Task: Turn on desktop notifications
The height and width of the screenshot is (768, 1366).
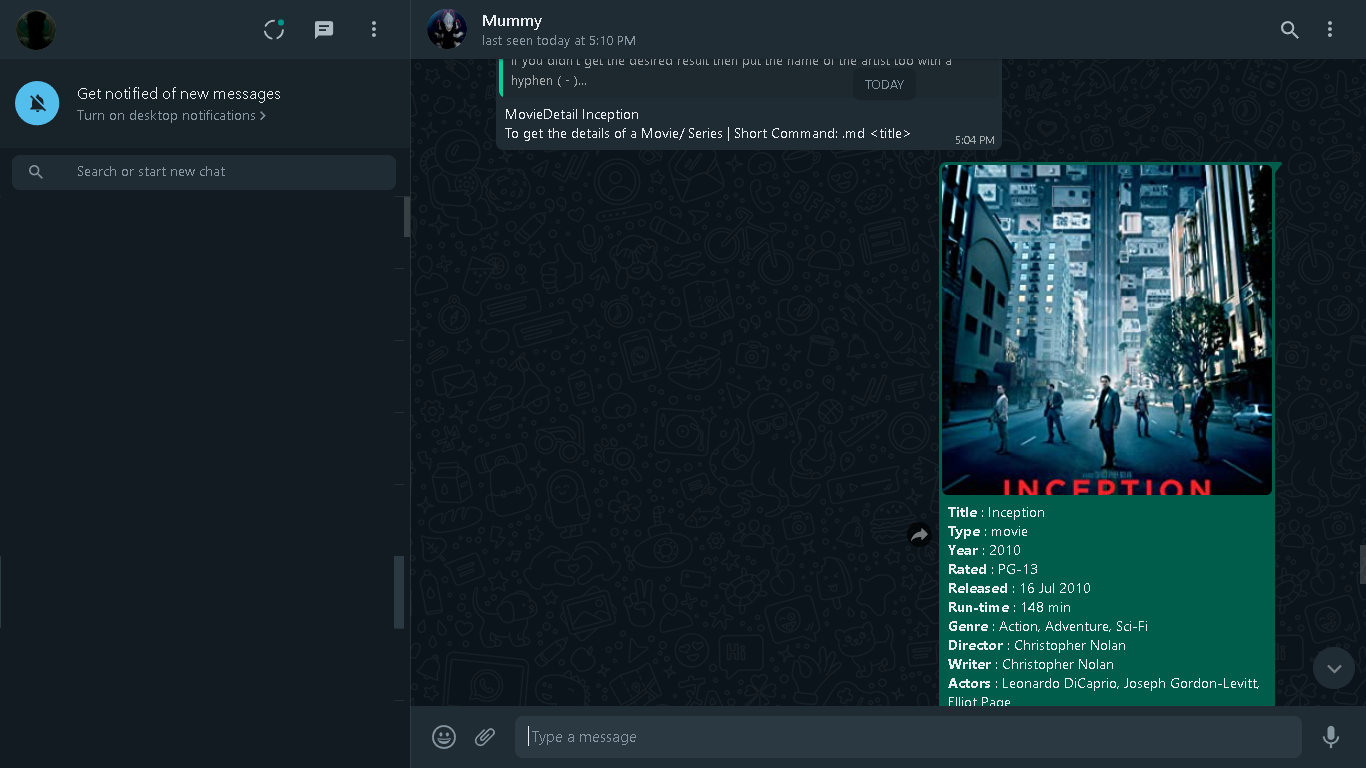Action: 171,116
